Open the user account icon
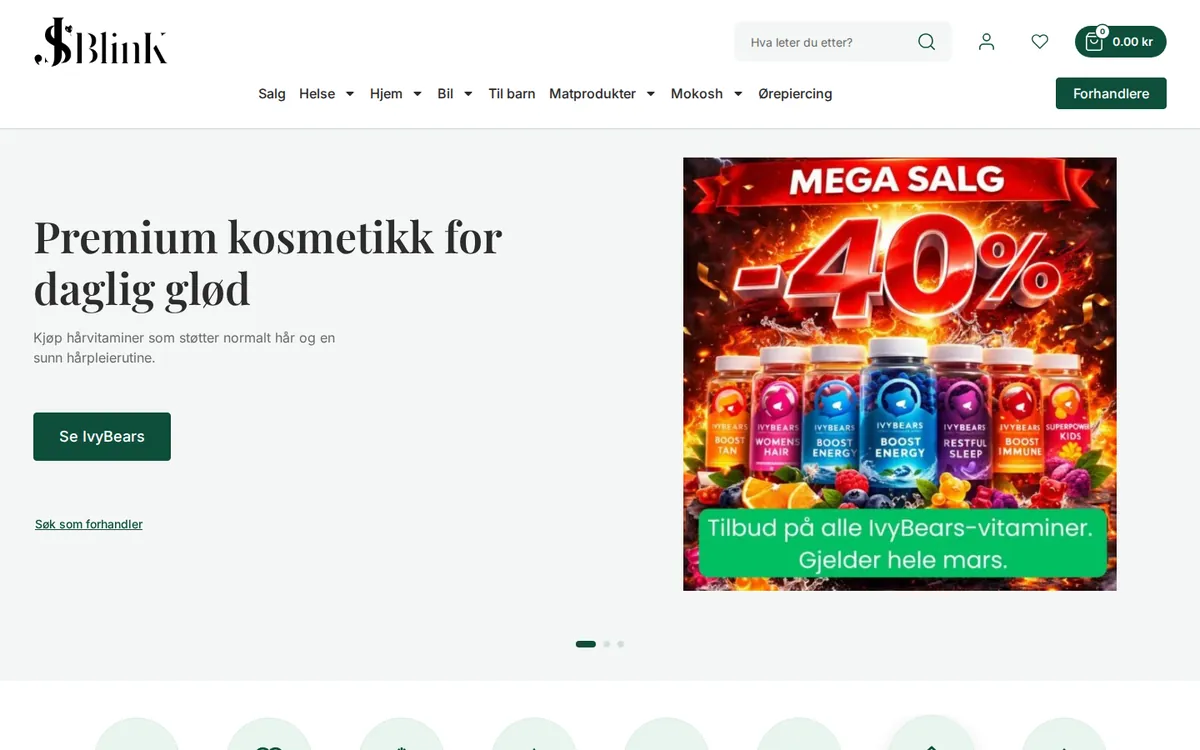Screen dimensions: 1200x750 (x=987, y=42)
